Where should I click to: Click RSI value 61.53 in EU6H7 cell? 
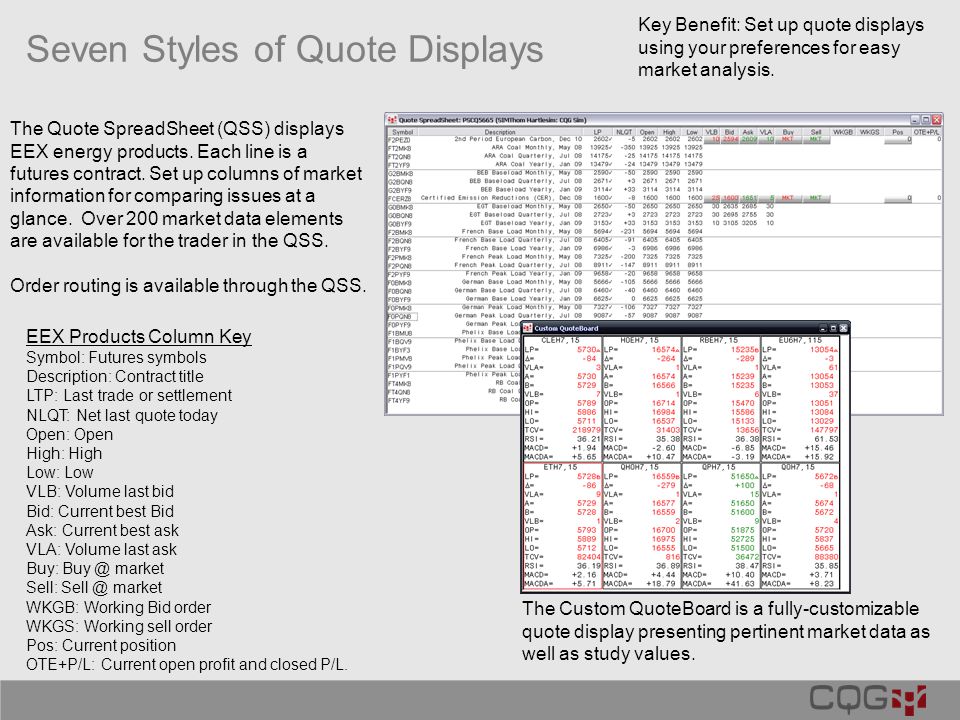(825, 439)
